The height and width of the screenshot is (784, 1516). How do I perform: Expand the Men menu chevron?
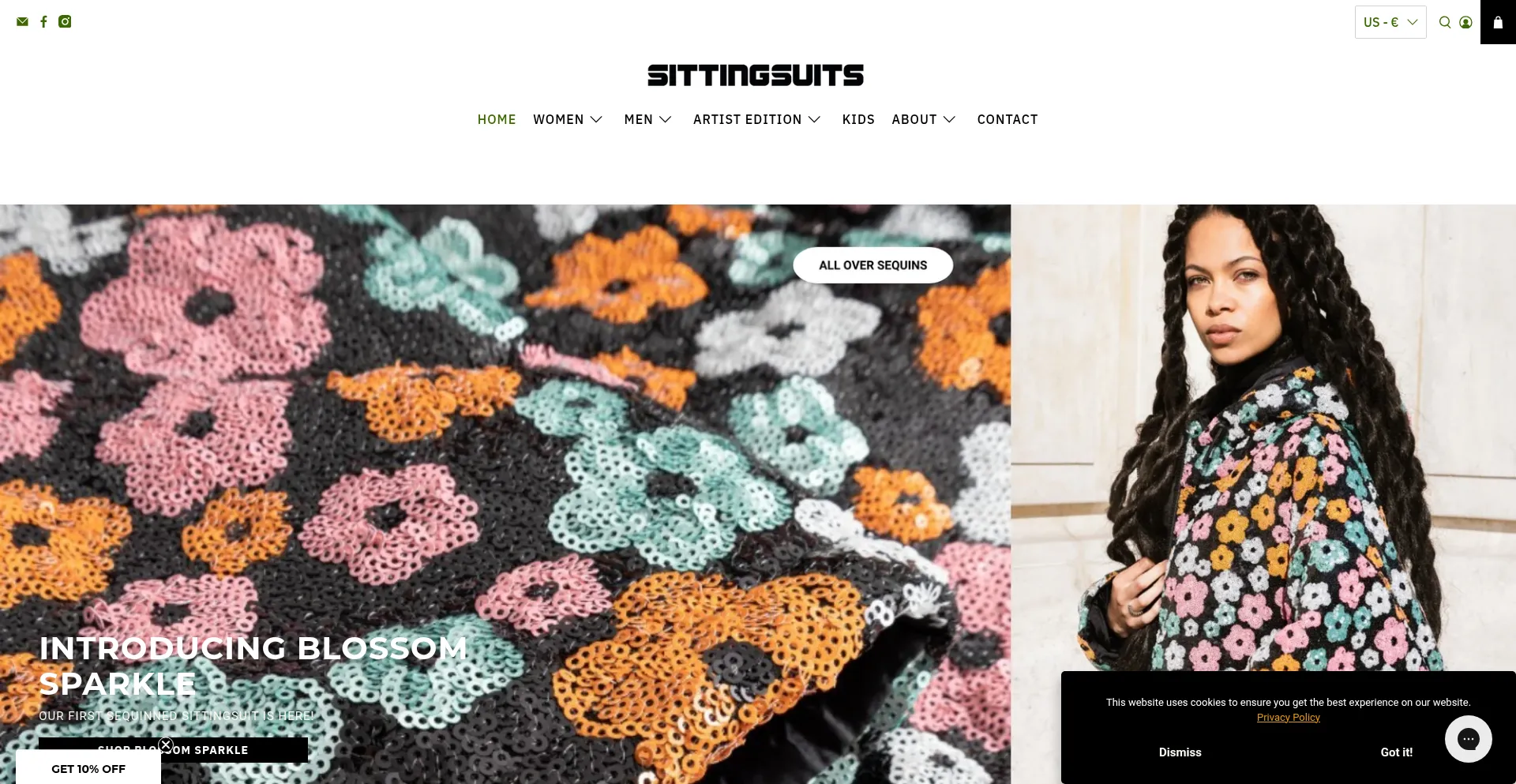tap(666, 119)
